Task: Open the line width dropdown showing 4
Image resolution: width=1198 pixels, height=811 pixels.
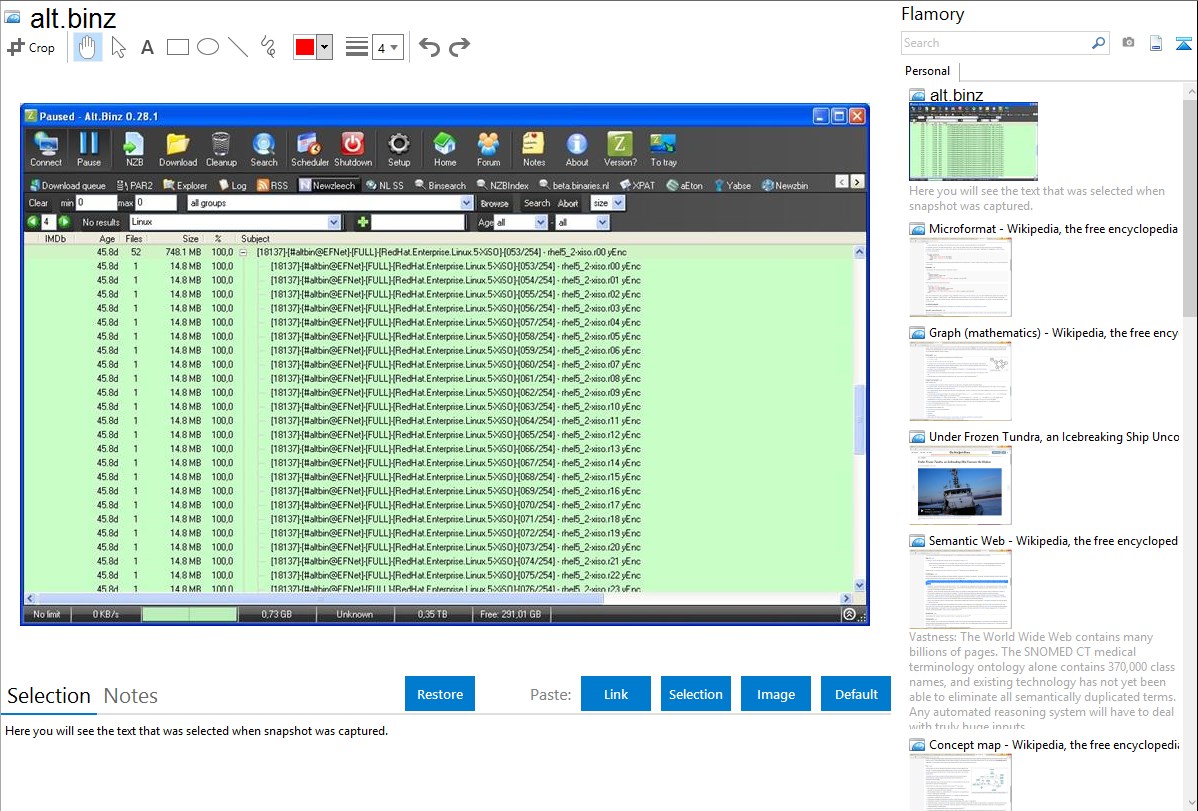Action: [390, 46]
